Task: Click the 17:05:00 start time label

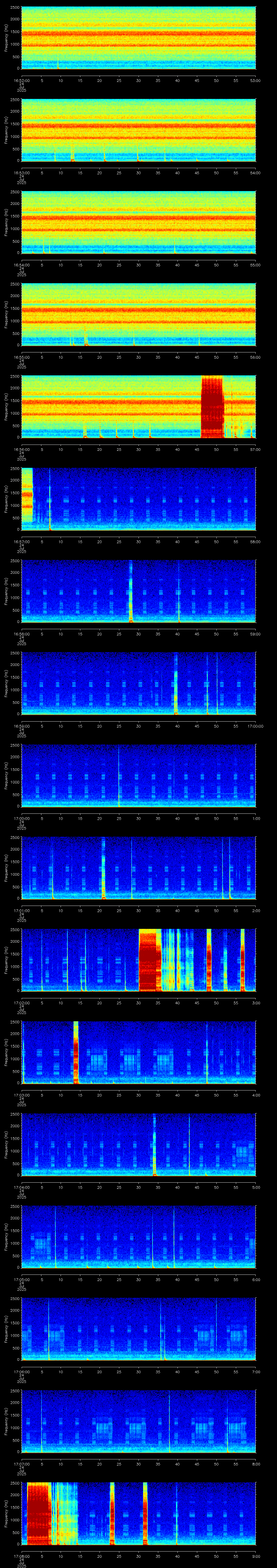Action: tap(21, 1279)
